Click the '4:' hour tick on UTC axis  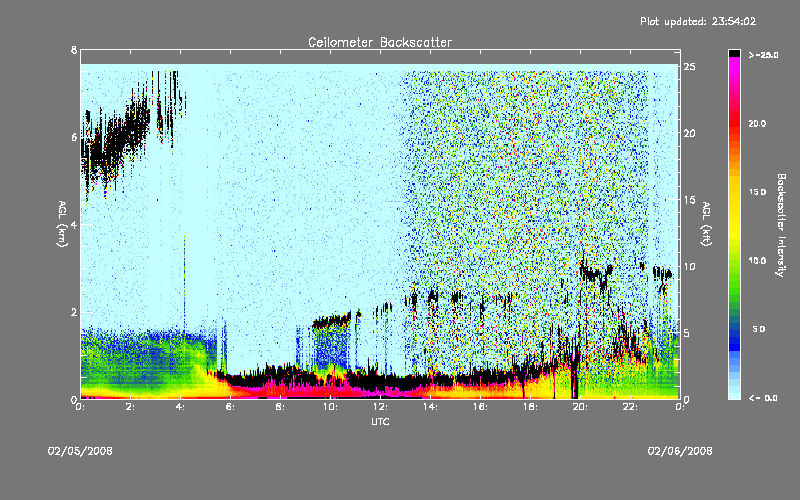tap(181, 407)
